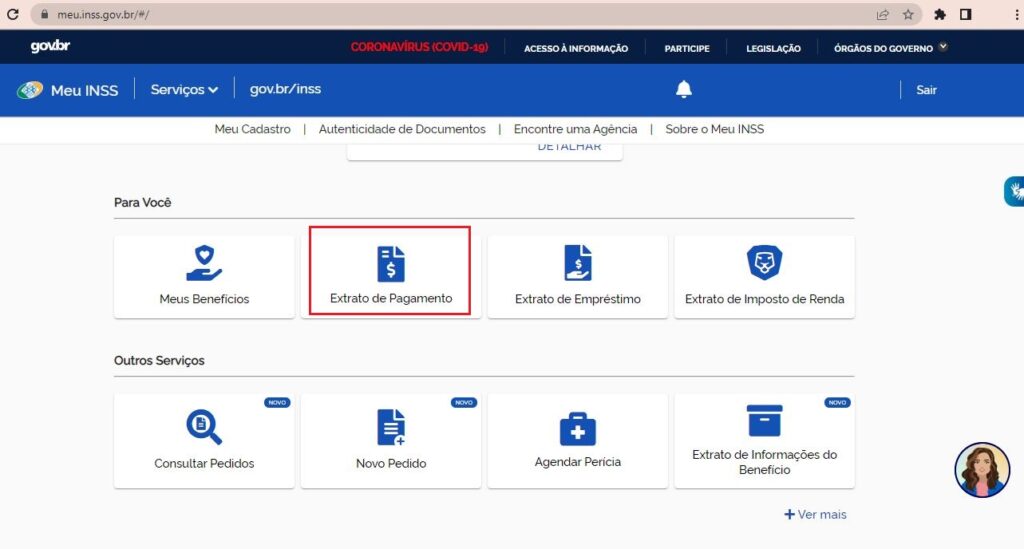
Task: Click the Outros Serviços section heading
Action: (159, 360)
